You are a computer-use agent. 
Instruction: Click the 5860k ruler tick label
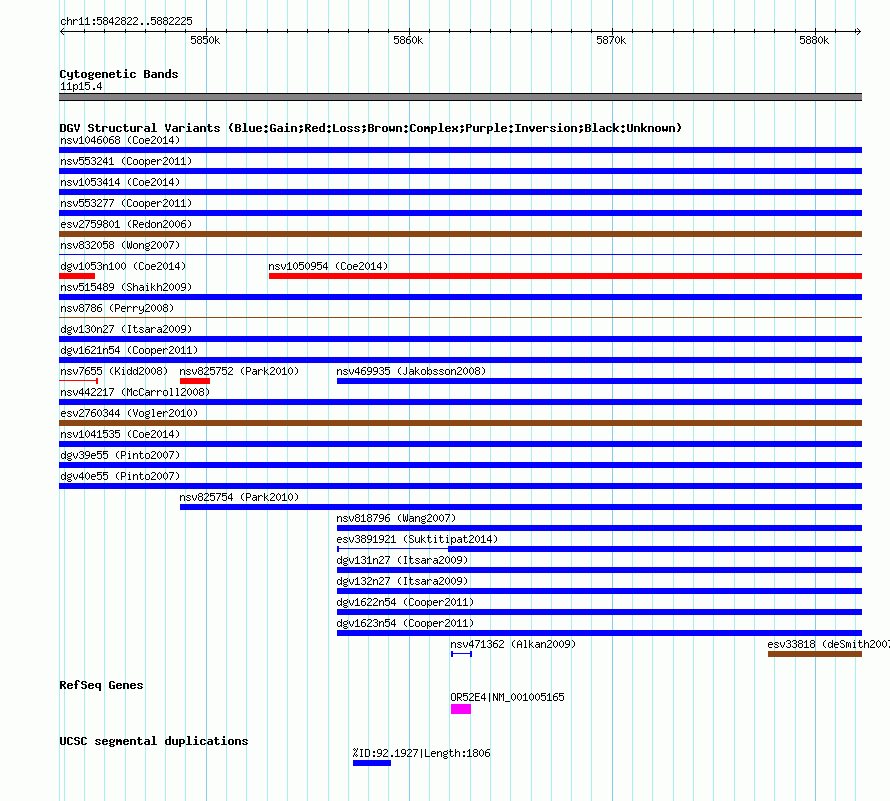pyautogui.click(x=408, y=40)
